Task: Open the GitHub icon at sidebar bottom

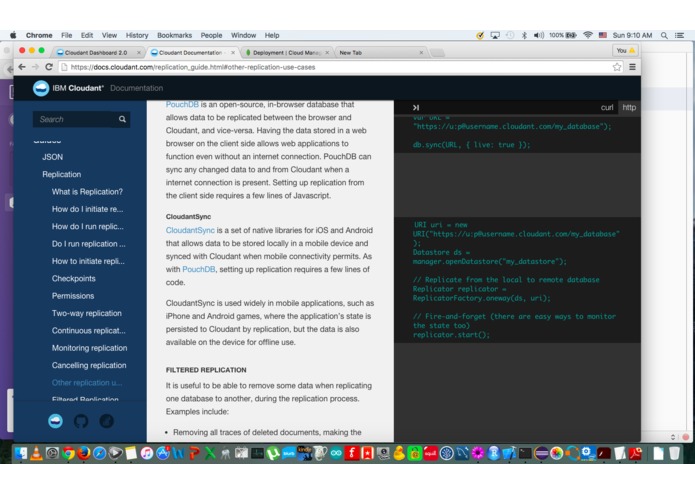Action: pos(81,421)
